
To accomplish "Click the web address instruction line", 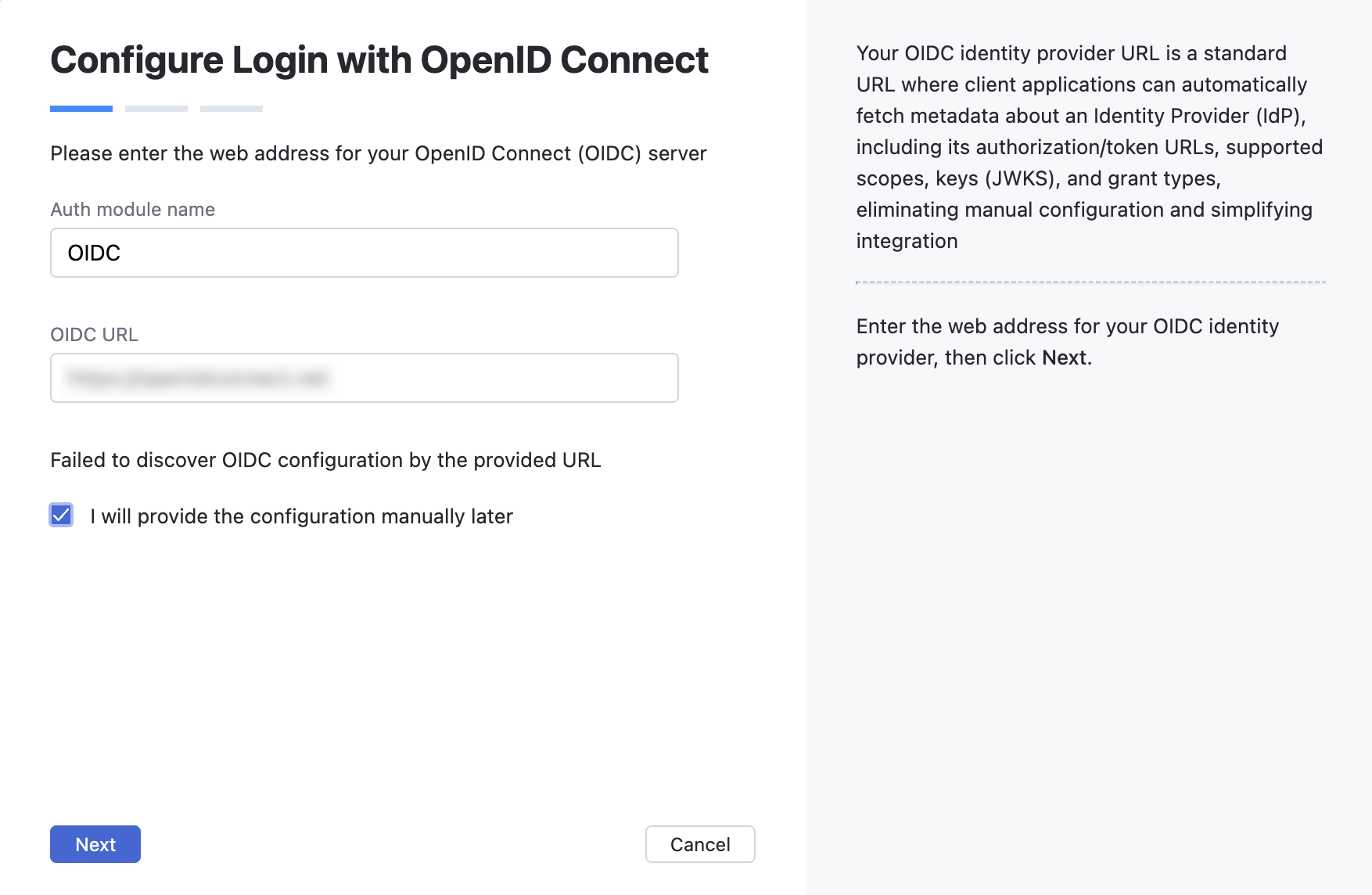I will pyautogui.click(x=379, y=153).
